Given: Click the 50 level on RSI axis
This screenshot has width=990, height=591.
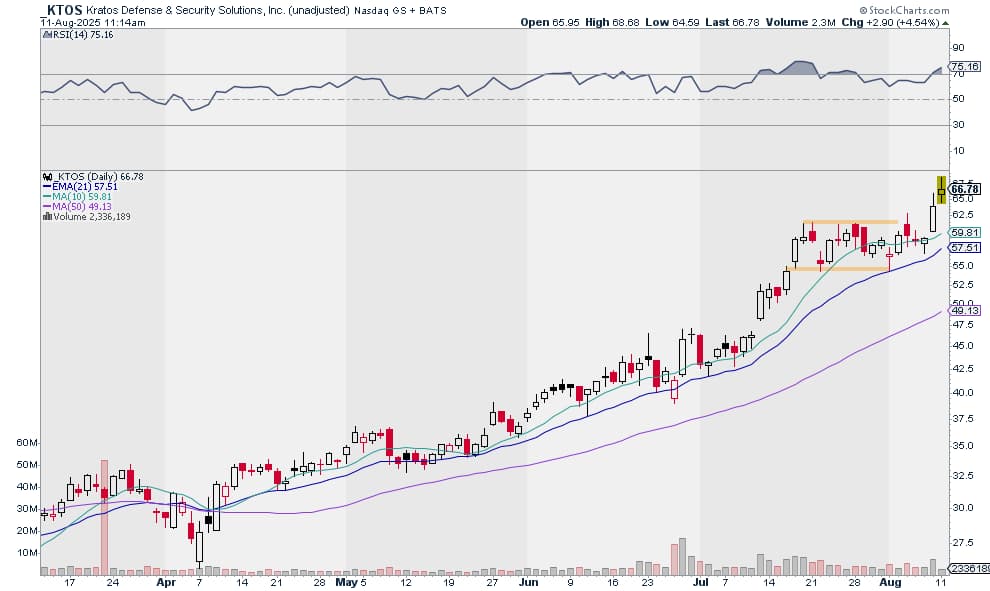Looking at the screenshot, I should [x=958, y=98].
